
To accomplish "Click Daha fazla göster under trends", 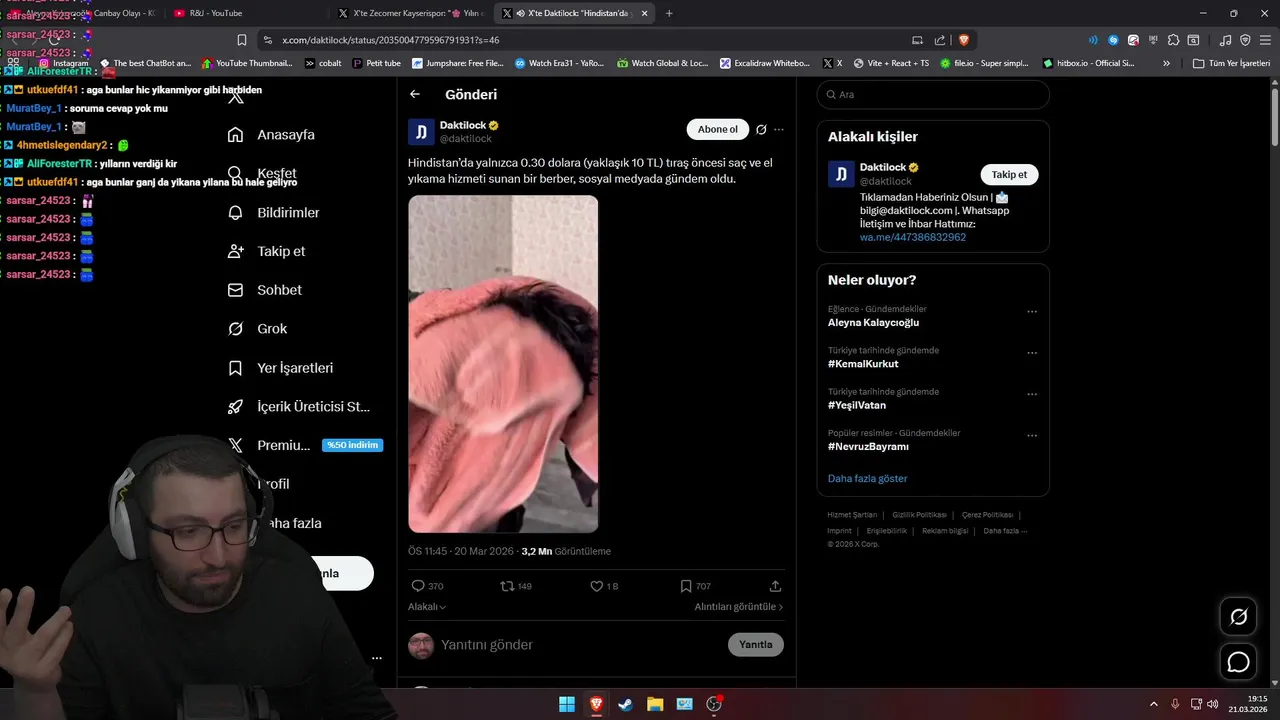I will (x=867, y=478).
